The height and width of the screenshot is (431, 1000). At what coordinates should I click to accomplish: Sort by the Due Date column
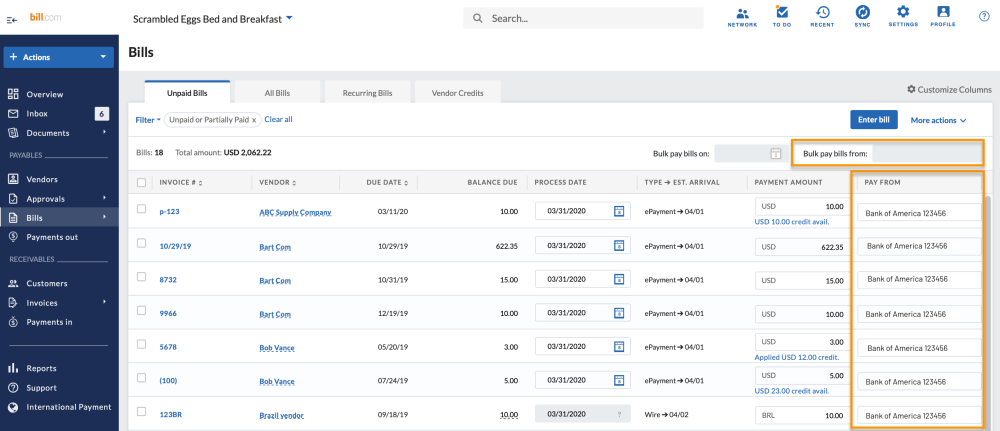(x=387, y=182)
